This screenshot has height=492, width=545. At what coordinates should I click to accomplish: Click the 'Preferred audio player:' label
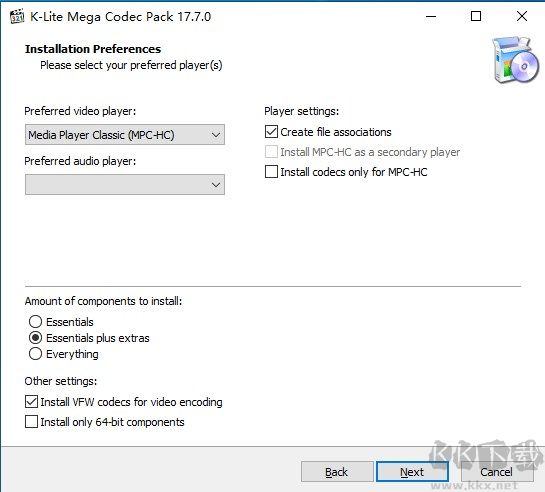coord(80,161)
